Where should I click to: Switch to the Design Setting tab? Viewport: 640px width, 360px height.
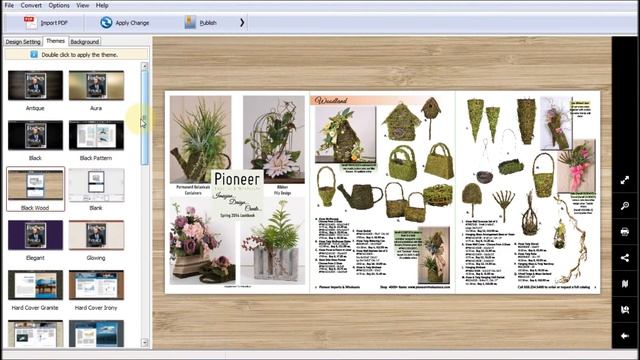point(23,42)
